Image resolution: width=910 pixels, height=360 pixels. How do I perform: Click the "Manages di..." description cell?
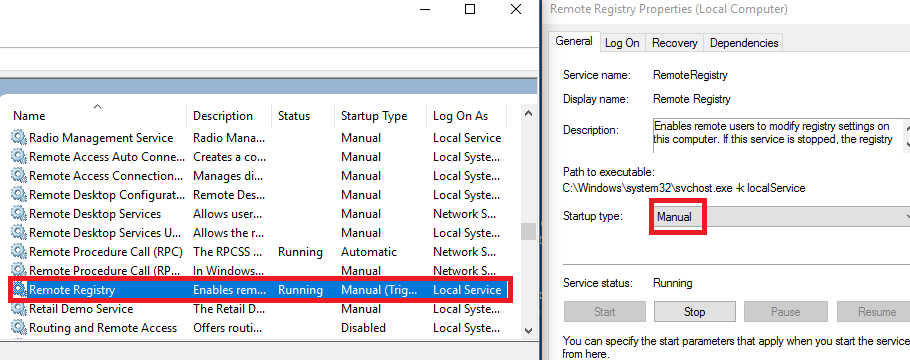point(229,176)
